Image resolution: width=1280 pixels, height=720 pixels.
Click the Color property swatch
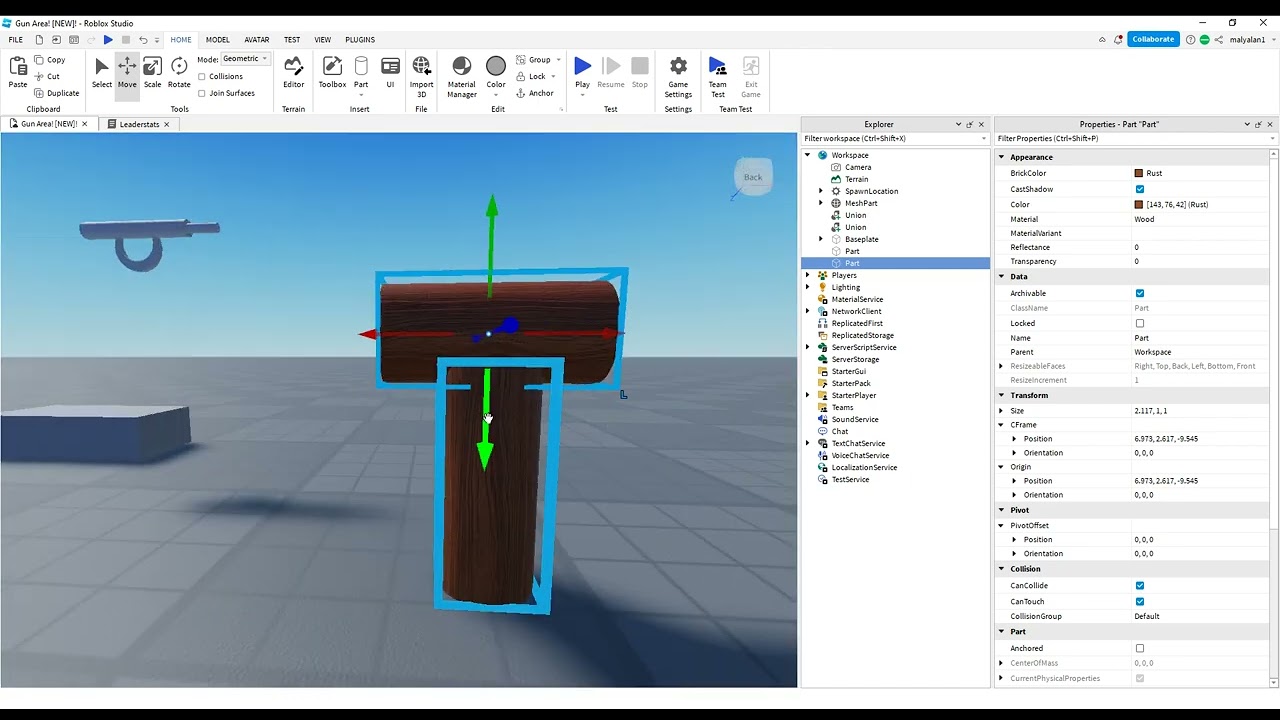1139,204
